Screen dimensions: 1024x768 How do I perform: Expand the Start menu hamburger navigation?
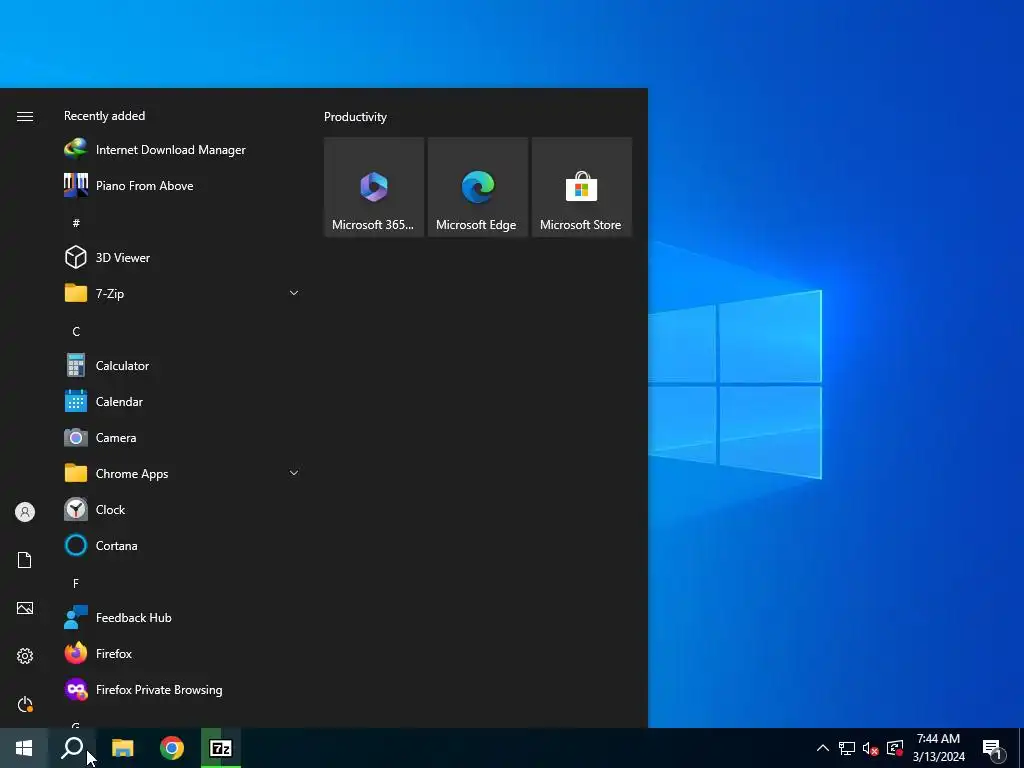point(25,116)
